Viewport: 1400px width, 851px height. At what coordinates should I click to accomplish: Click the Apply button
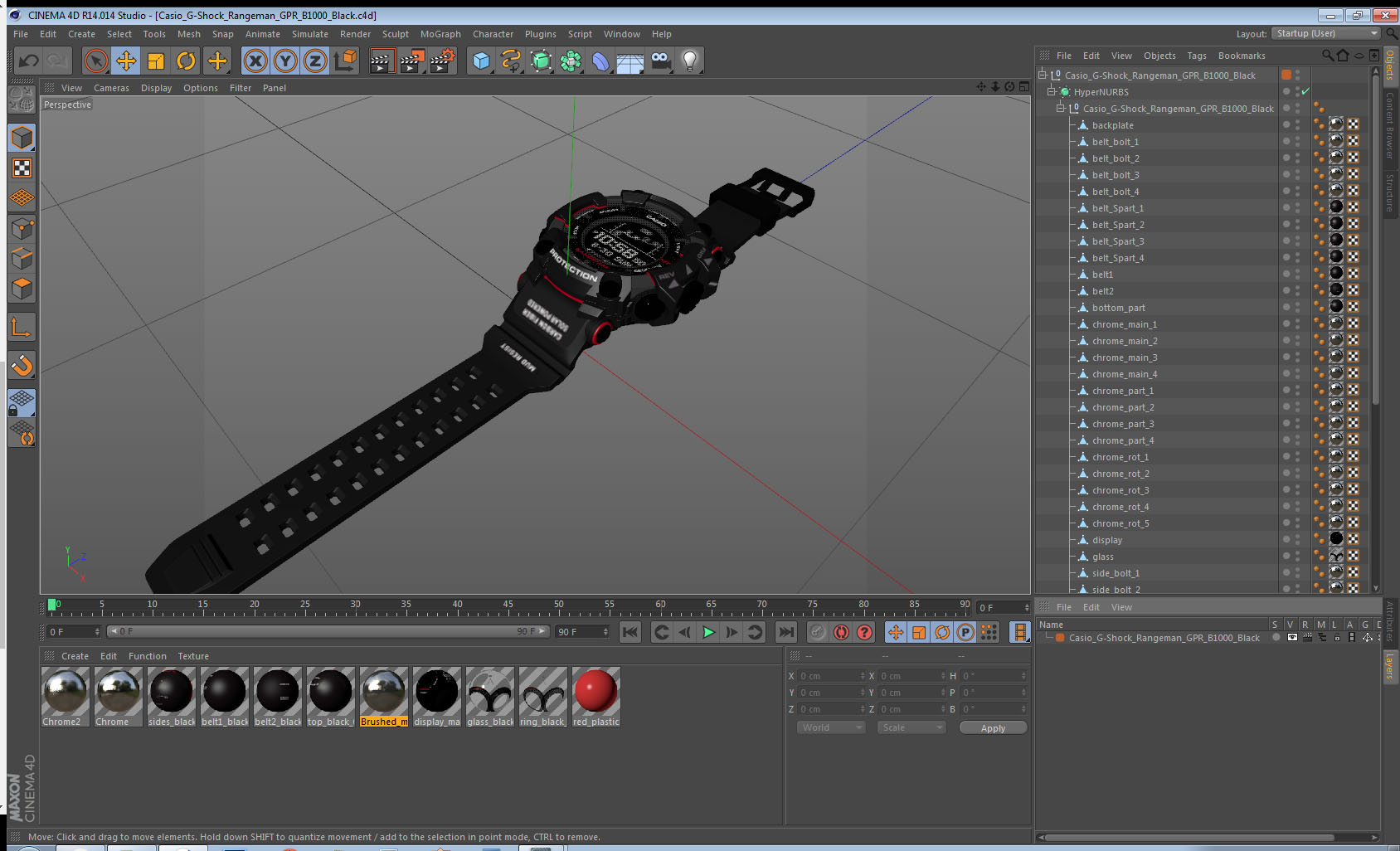993,728
